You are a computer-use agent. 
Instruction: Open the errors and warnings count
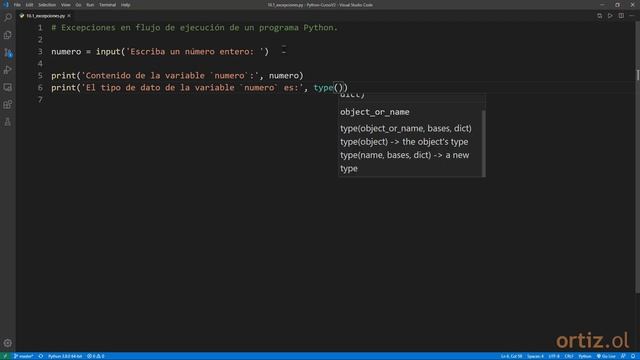click(96, 356)
